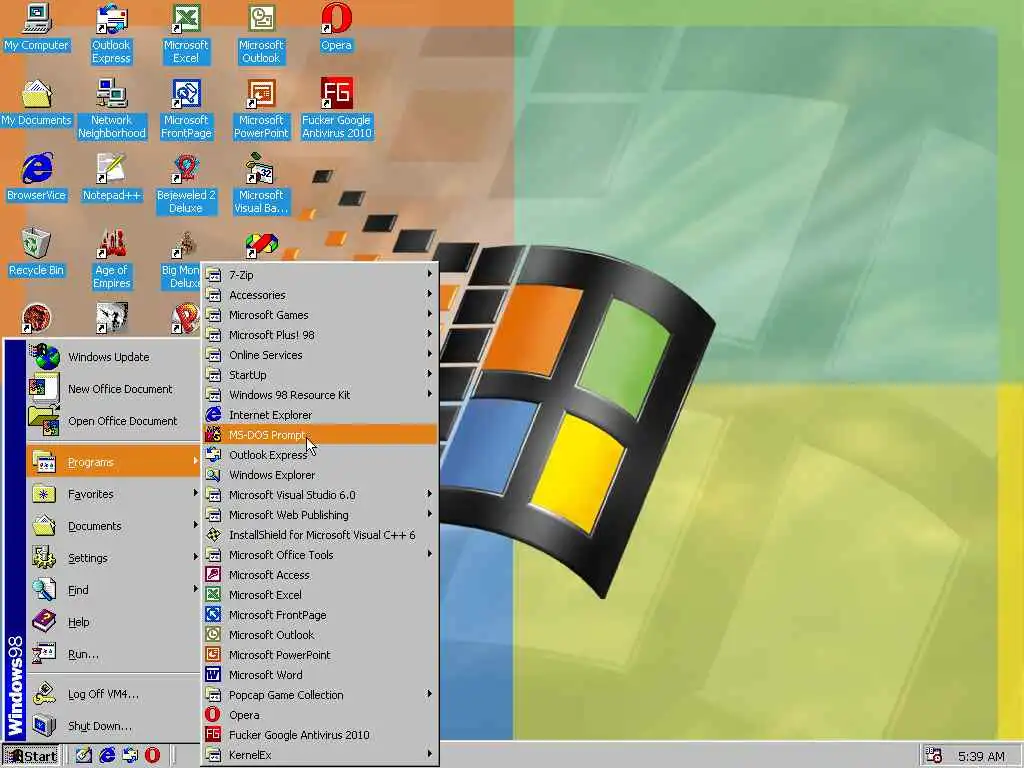
Task: Expand Documents submenu in Start menu
Action: coord(114,526)
